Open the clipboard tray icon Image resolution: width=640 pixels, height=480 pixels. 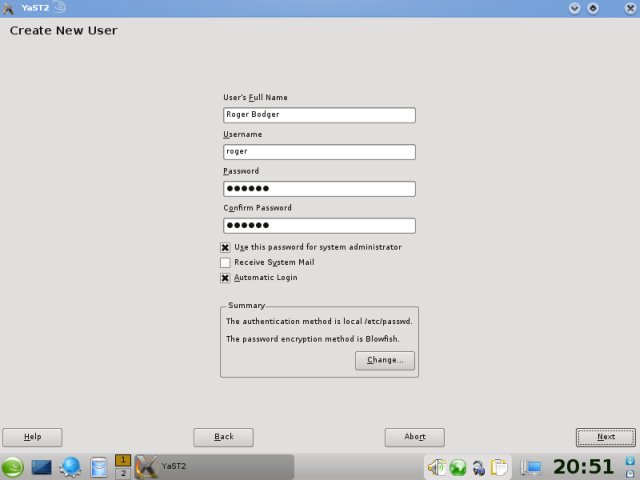[499, 467]
